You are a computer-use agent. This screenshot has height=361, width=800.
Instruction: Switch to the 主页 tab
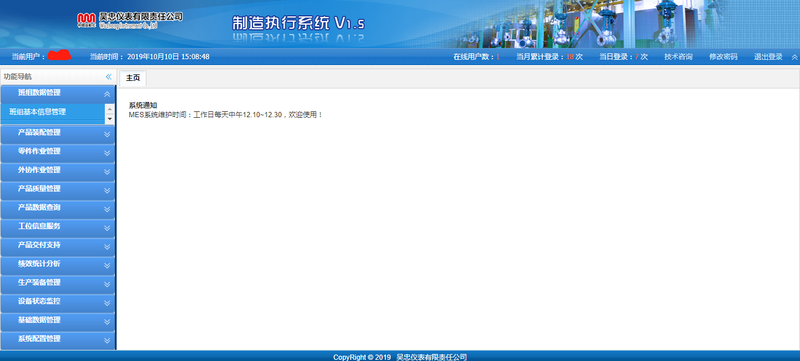133,78
